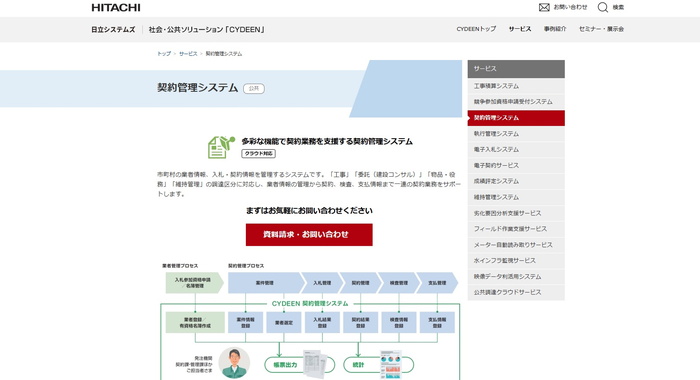Open 執行管理システム in the sidebar
The height and width of the screenshot is (380, 700).
click(x=516, y=134)
